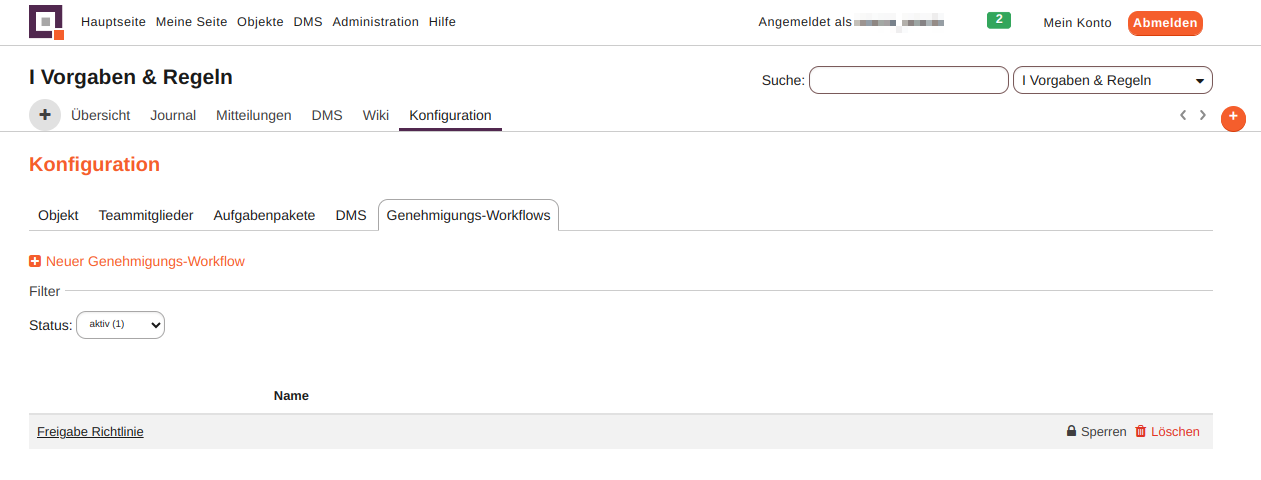Click the round plus button beside Übersicht

[45, 115]
